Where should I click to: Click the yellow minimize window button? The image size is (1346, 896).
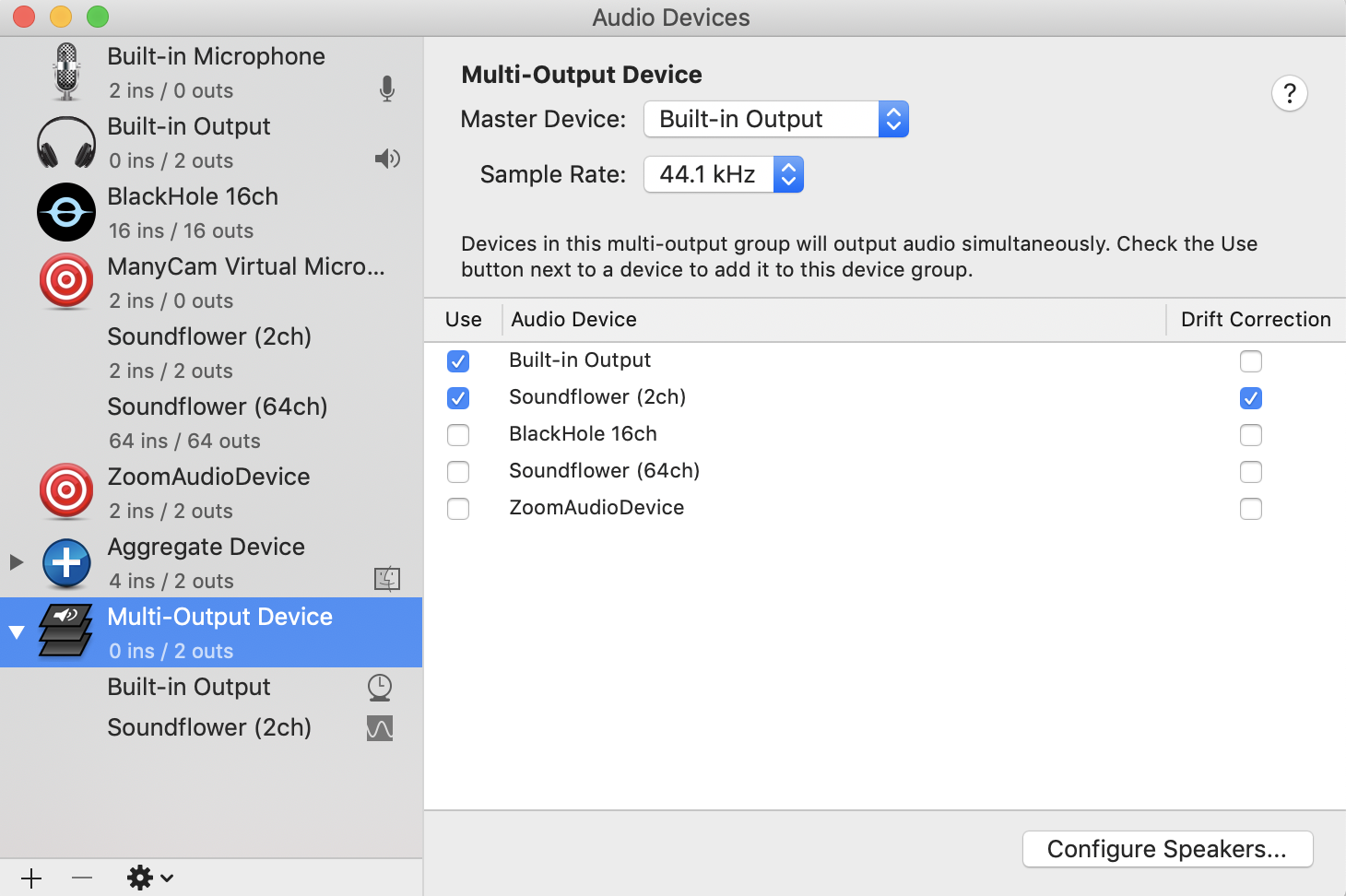(61, 17)
